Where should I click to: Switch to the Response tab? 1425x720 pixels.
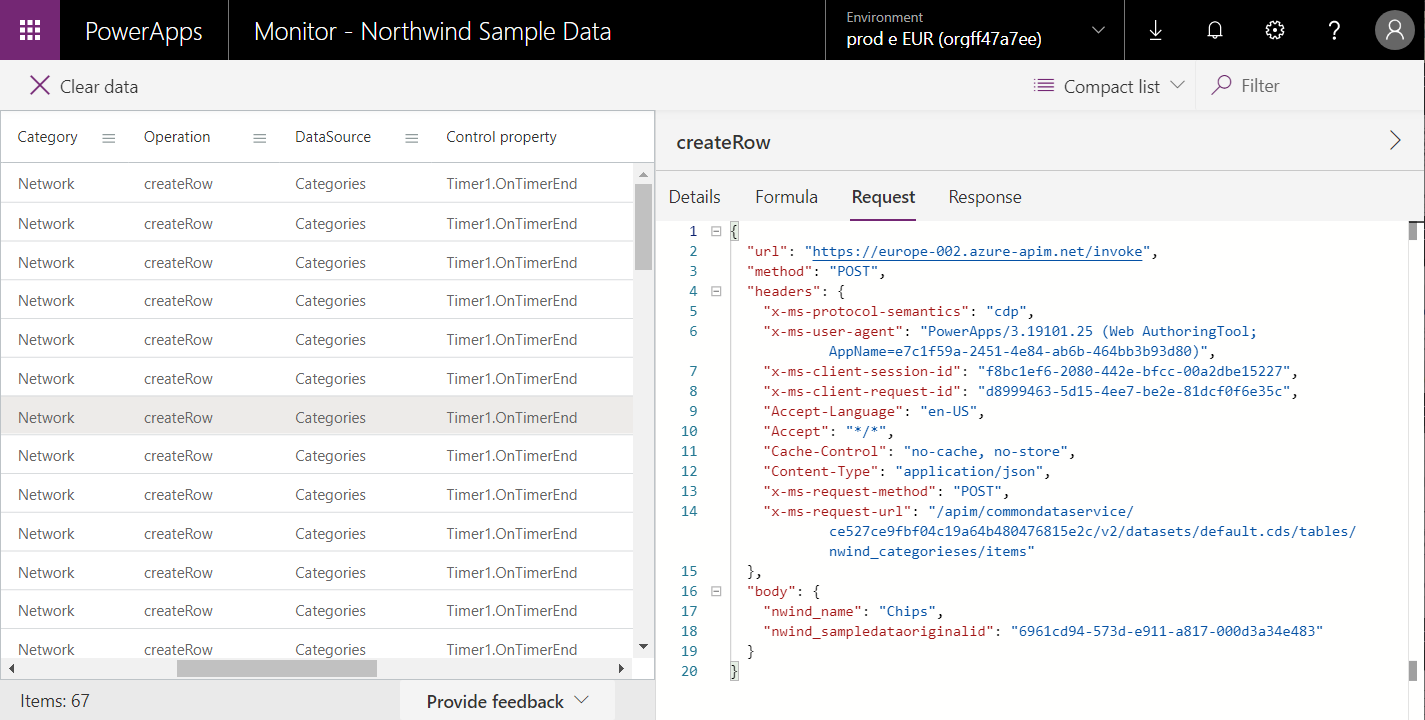click(985, 197)
